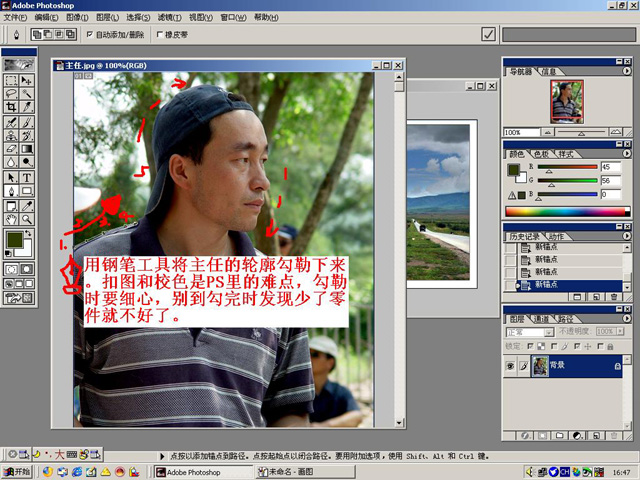Select the Rectangle shape tool
Viewport: 640px width, 480px height.
coord(27,191)
